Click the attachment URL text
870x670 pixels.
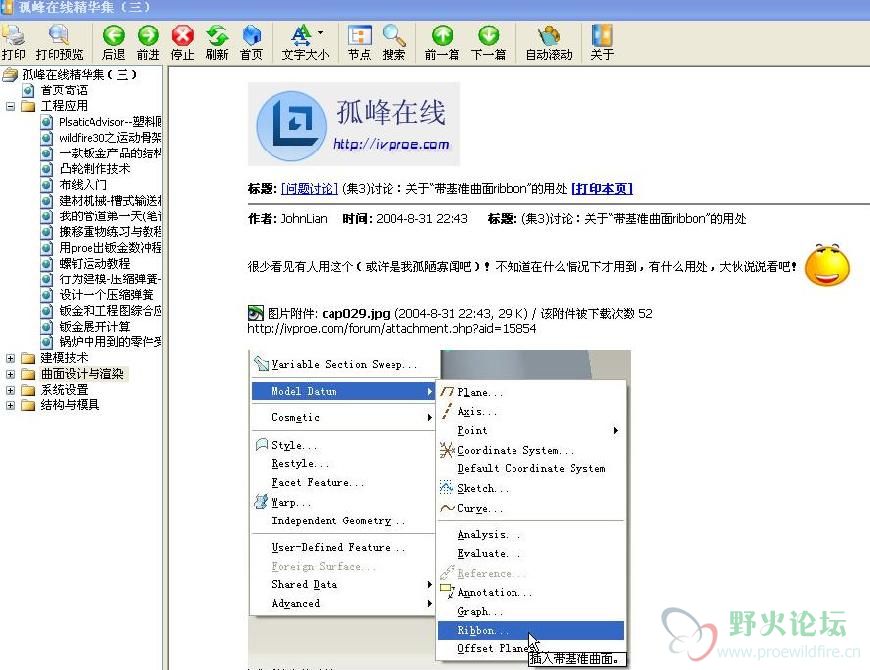coord(392,329)
